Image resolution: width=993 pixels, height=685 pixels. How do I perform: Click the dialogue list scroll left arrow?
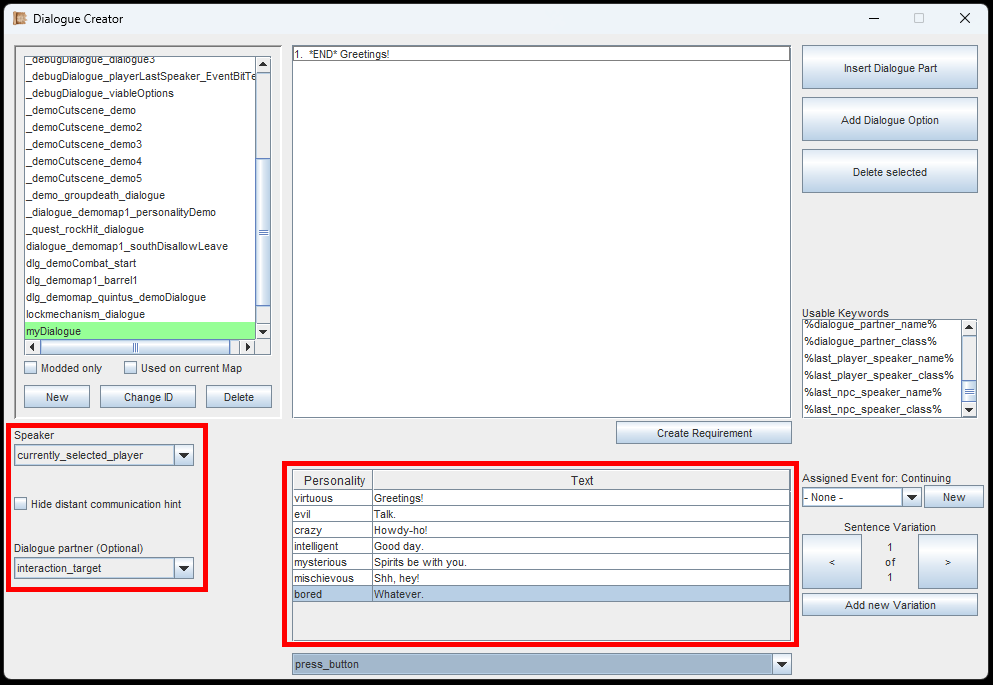pos(33,347)
